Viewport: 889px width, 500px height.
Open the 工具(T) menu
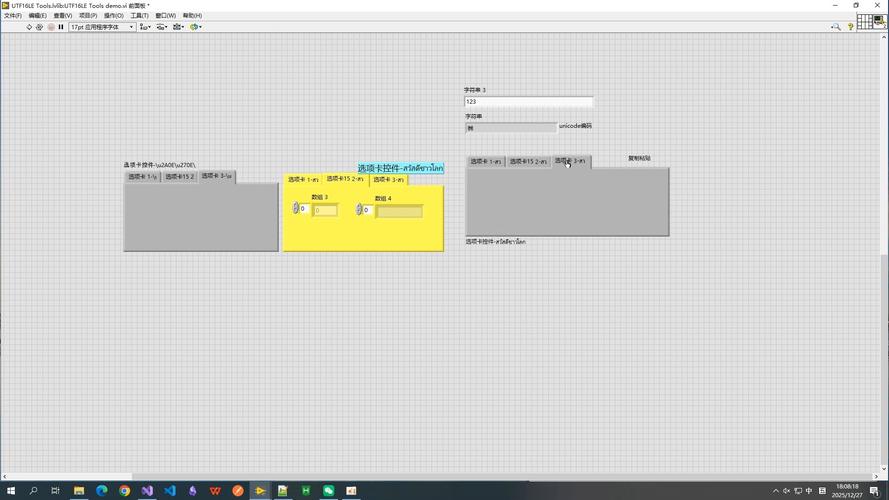[139, 16]
